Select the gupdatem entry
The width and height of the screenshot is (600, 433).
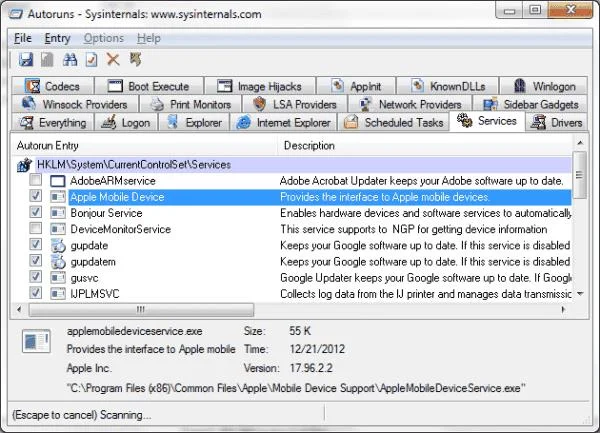(x=293, y=262)
